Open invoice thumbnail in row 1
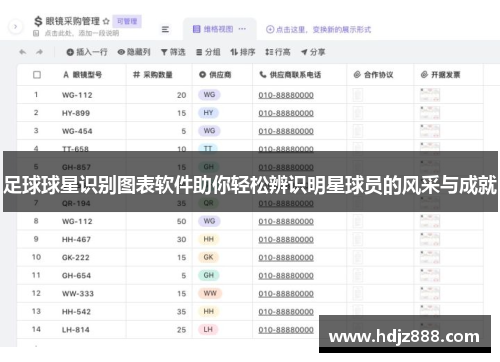Image resolution: width=500 pixels, height=362 pixels. click(x=430, y=95)
